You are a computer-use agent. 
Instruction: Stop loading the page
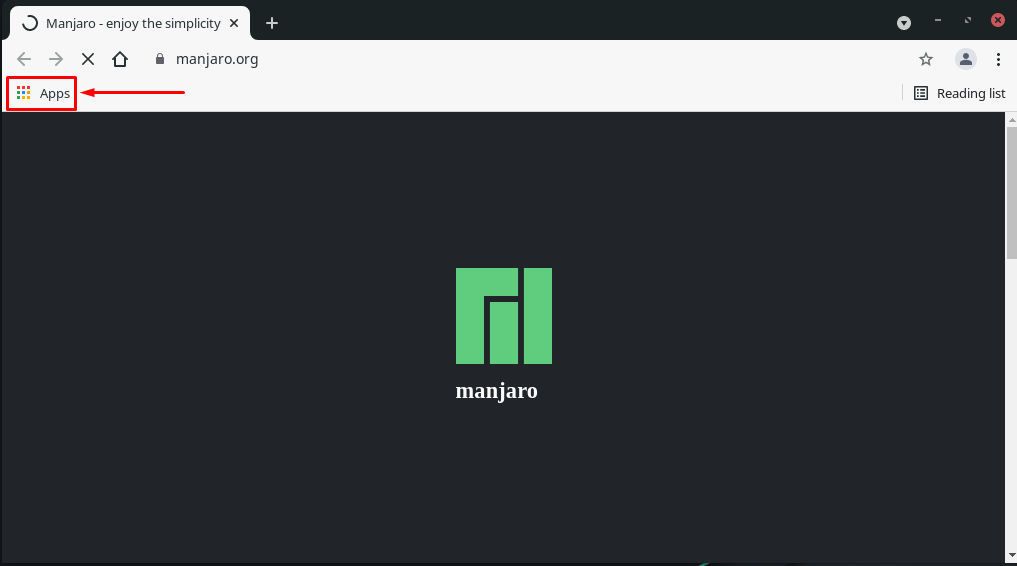tap(88, 59)
